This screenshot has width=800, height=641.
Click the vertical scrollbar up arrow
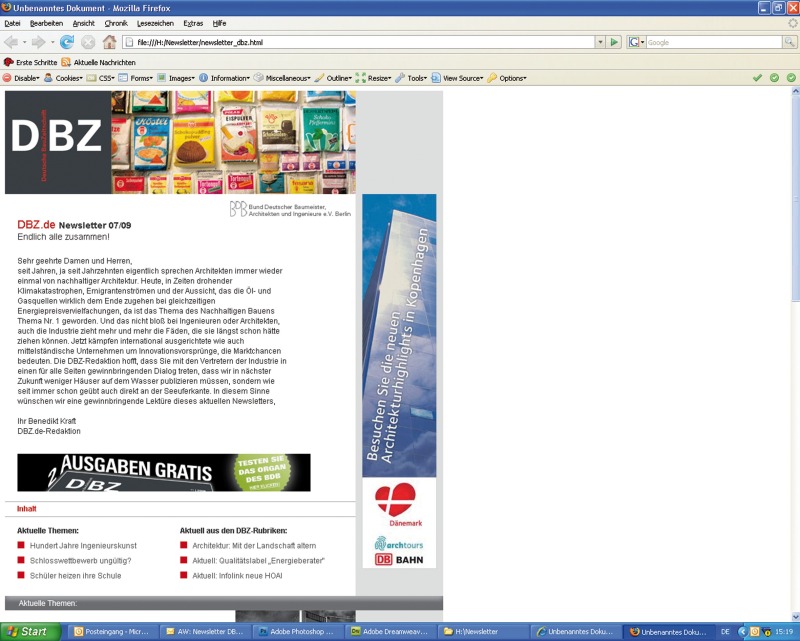(795, 91)
